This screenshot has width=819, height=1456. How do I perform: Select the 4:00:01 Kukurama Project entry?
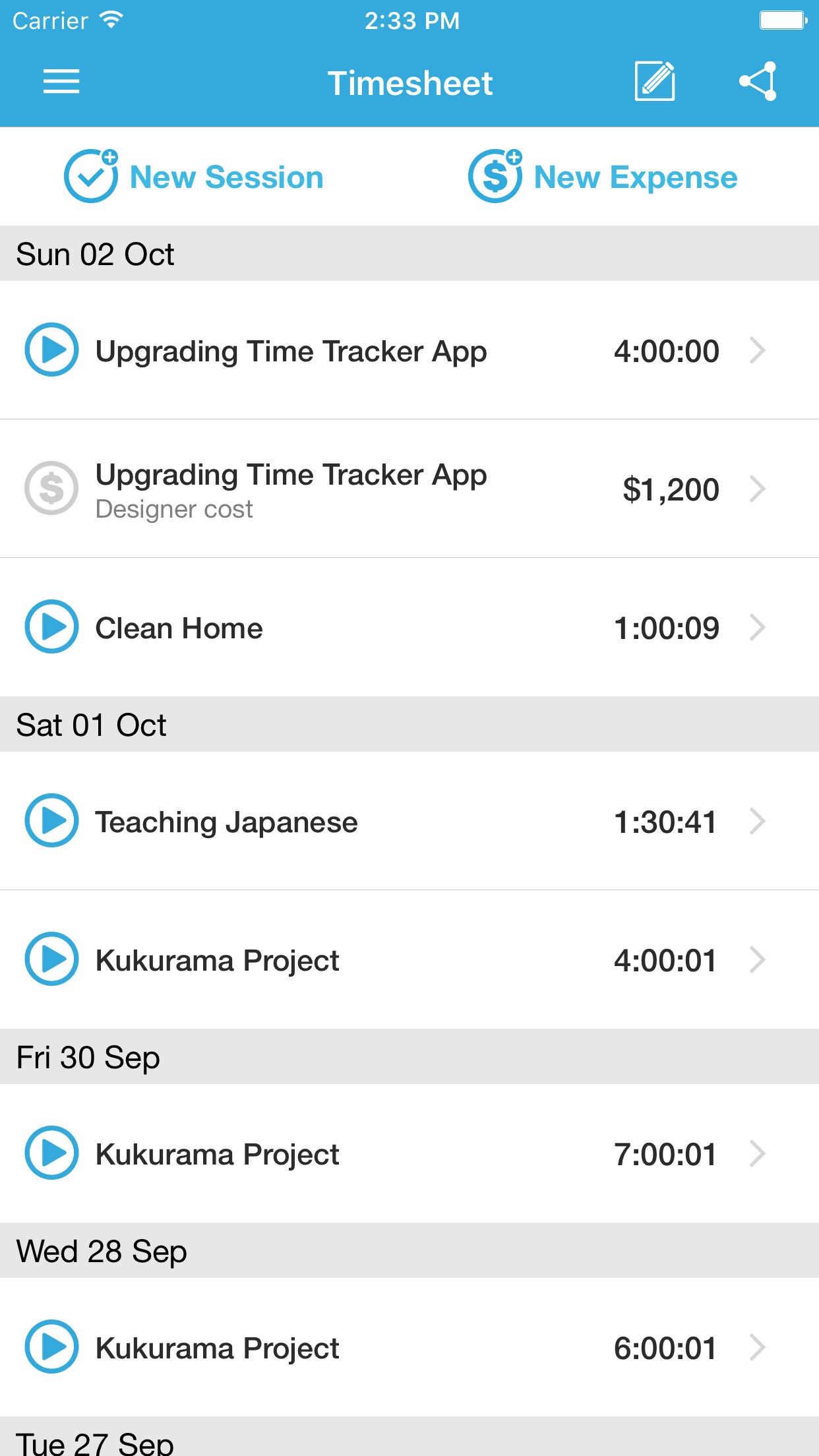396,960
